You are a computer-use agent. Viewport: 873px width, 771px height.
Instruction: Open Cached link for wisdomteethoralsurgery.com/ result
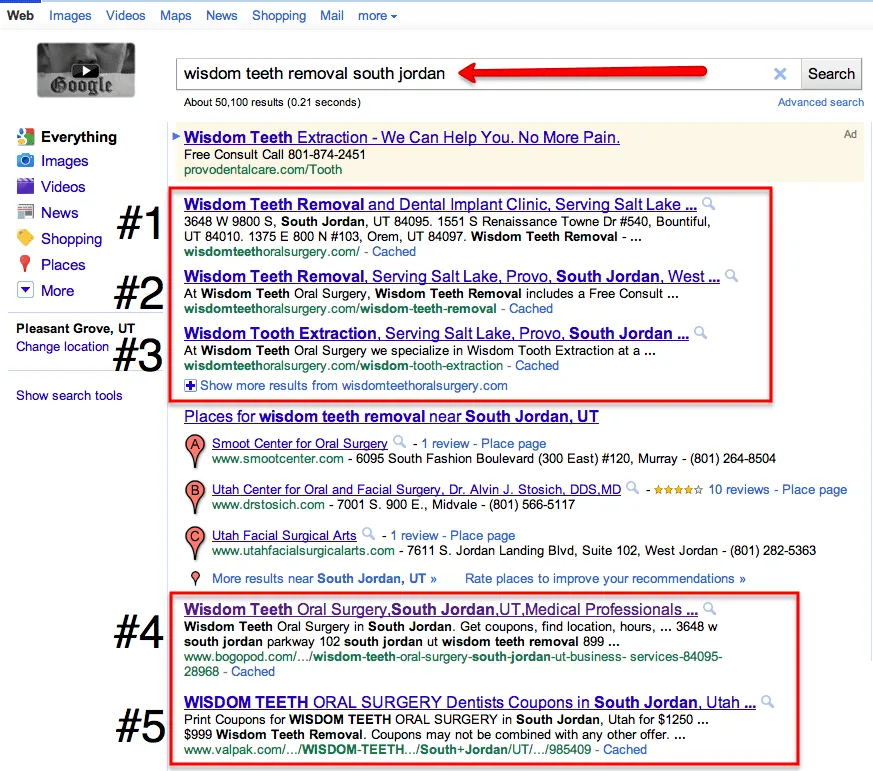[394, 252]
